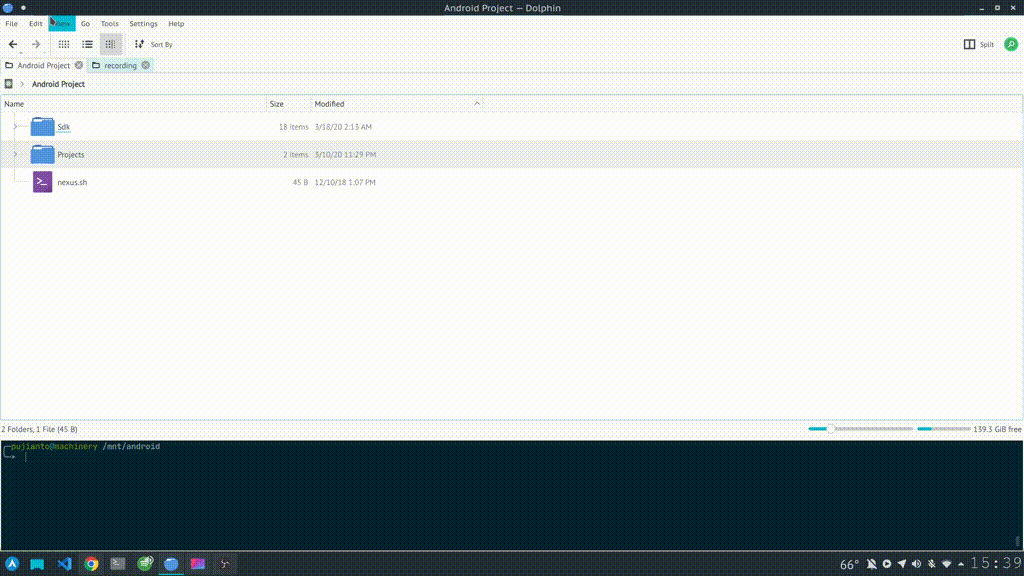Click the nexus.sh file name

(72, 183)
